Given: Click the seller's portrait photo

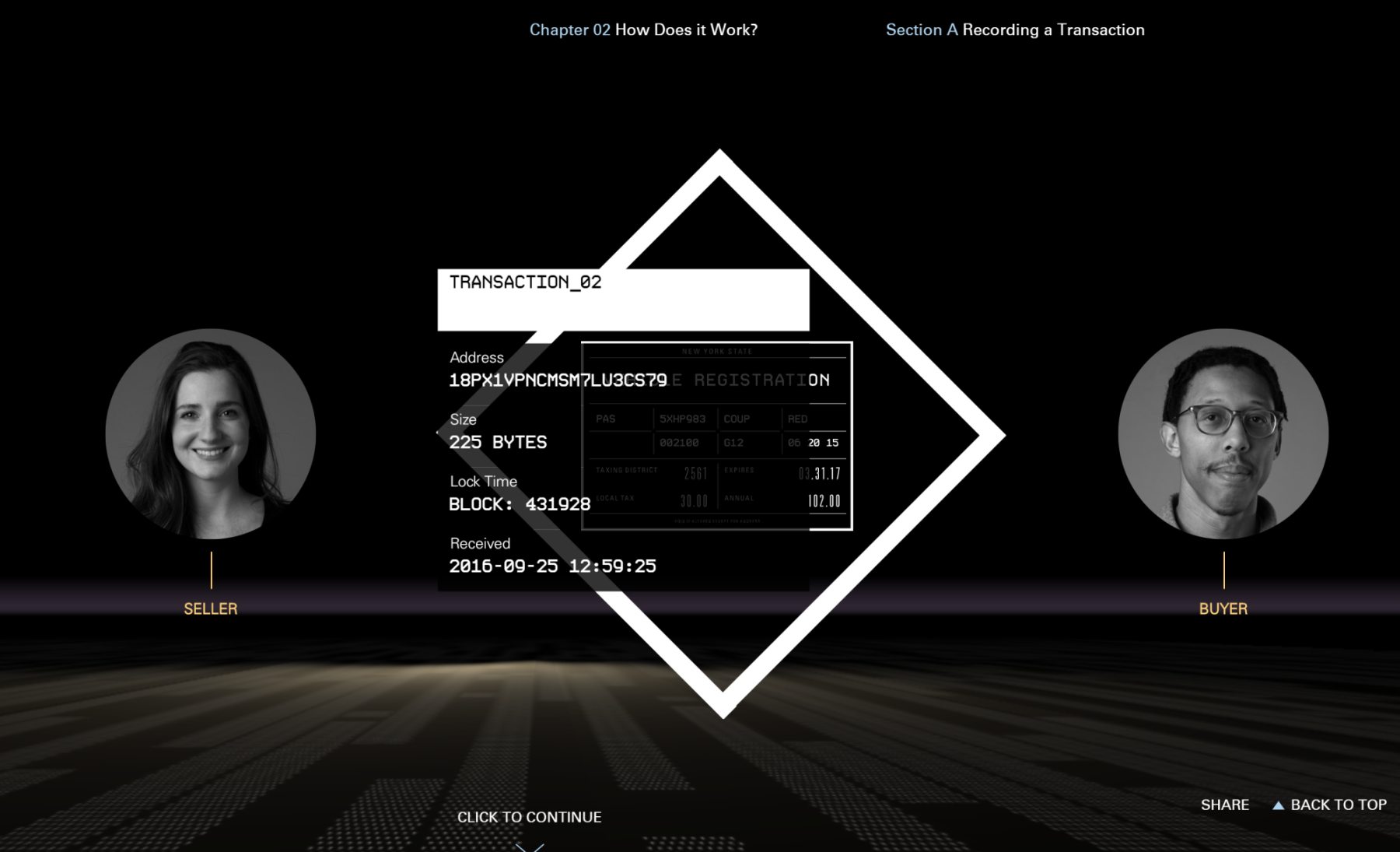Looking at the screenshot, I should click(211, 433).
